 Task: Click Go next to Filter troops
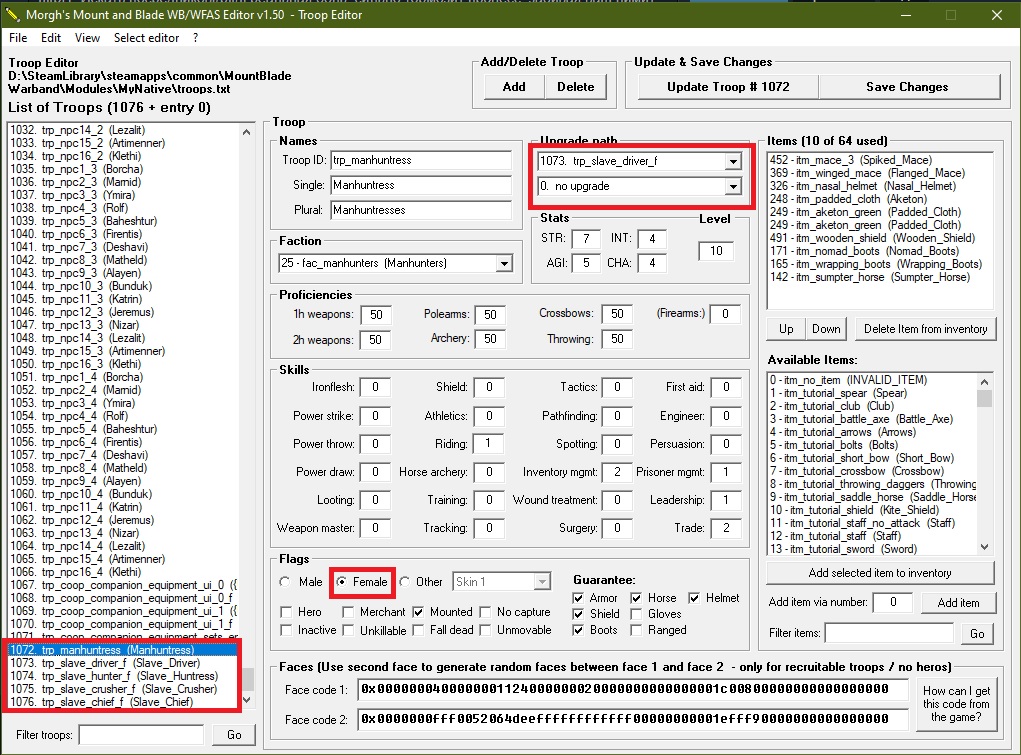[x=234, y=735]
